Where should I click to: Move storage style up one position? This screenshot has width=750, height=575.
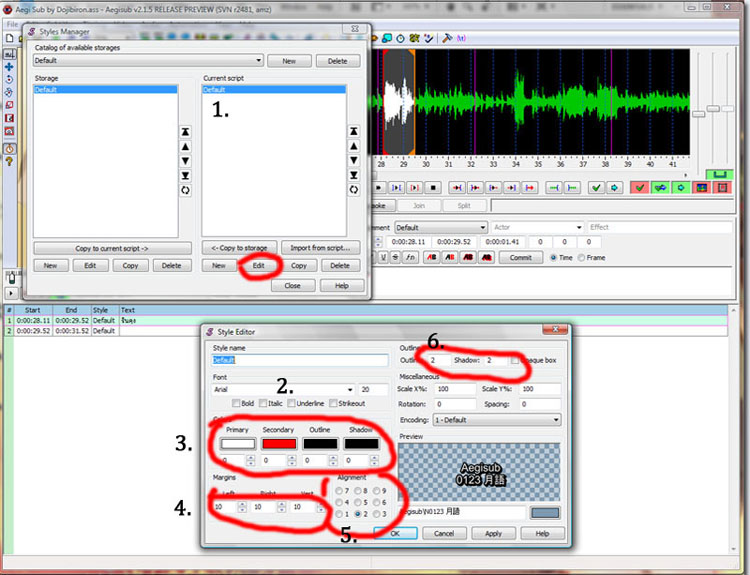click(x=185, y=146)
